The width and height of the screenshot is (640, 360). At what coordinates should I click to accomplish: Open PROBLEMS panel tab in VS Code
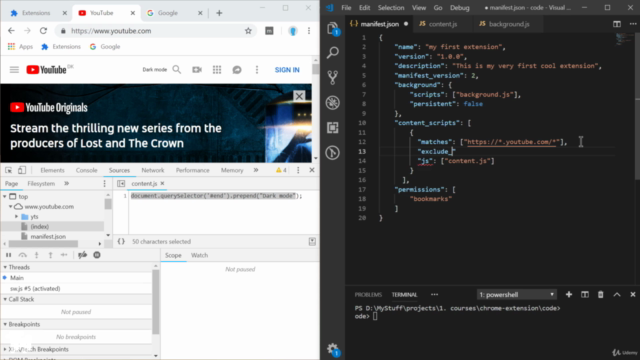368,295
